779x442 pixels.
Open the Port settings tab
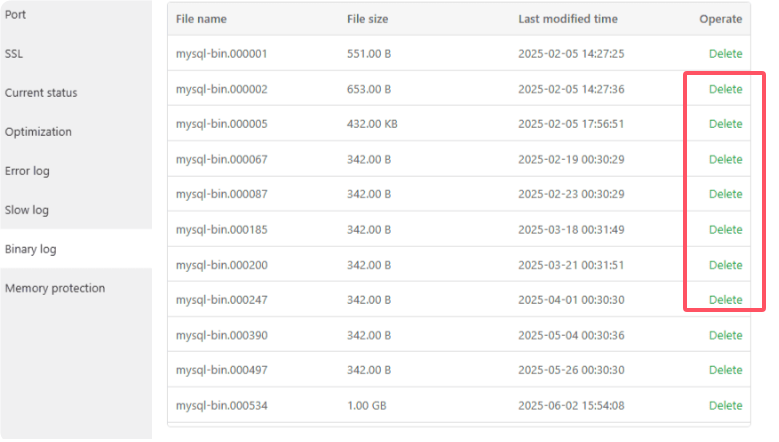pyautogui.click(x=16, y=15)
